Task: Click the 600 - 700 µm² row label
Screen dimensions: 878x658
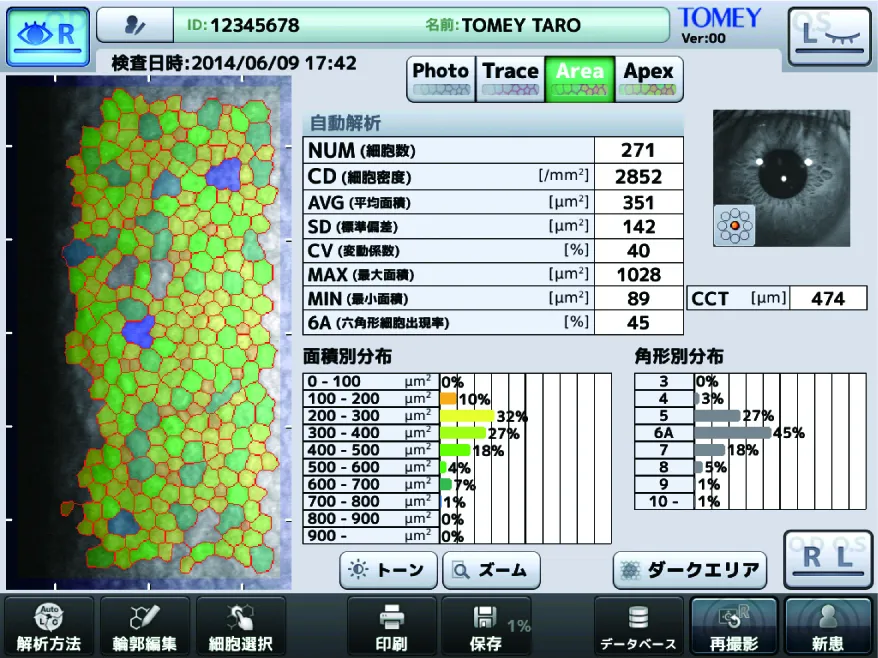Action: (371, 484)
